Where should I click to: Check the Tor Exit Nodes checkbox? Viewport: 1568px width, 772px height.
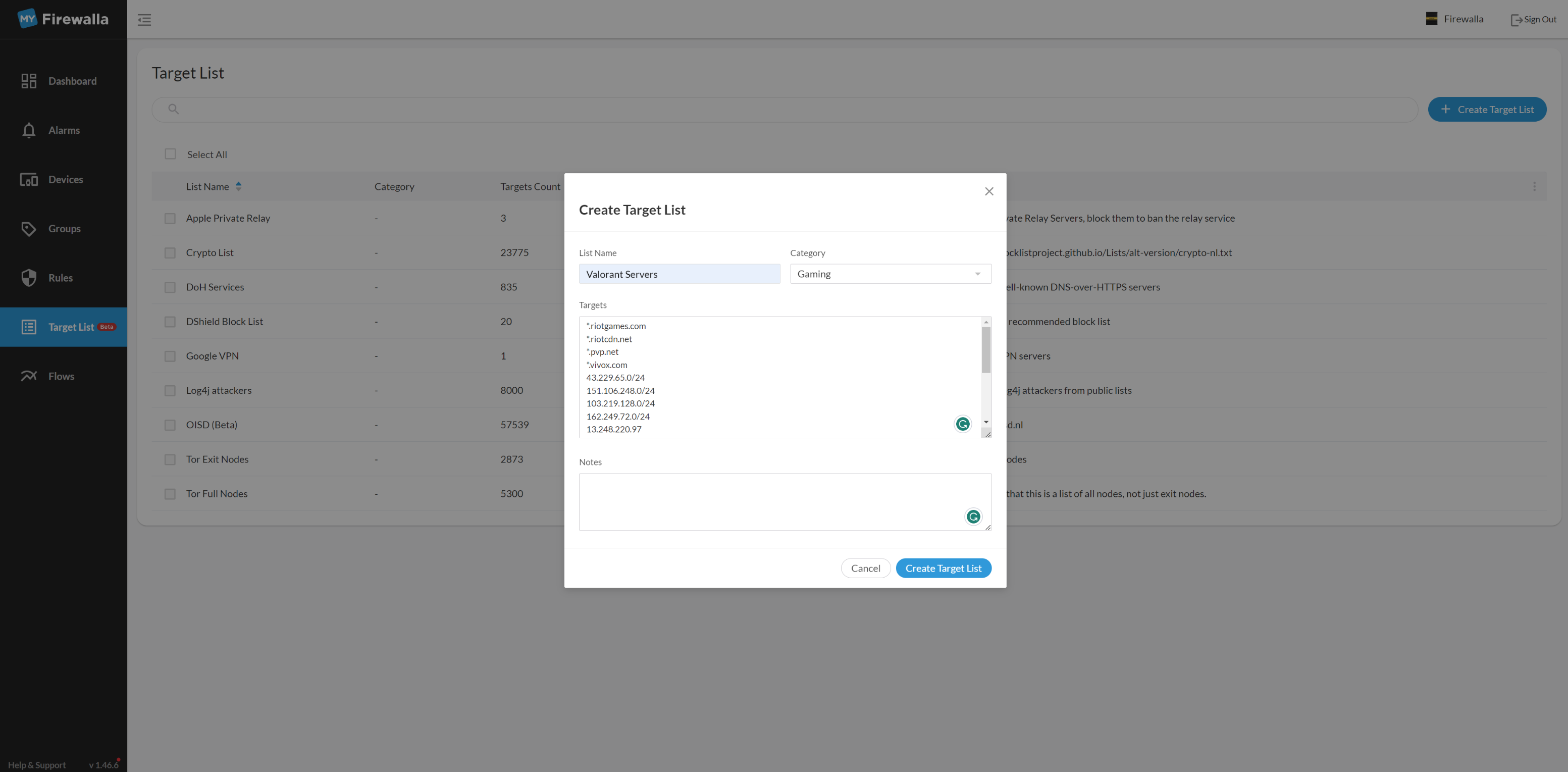pyautogui.click(x=170, y=459)
